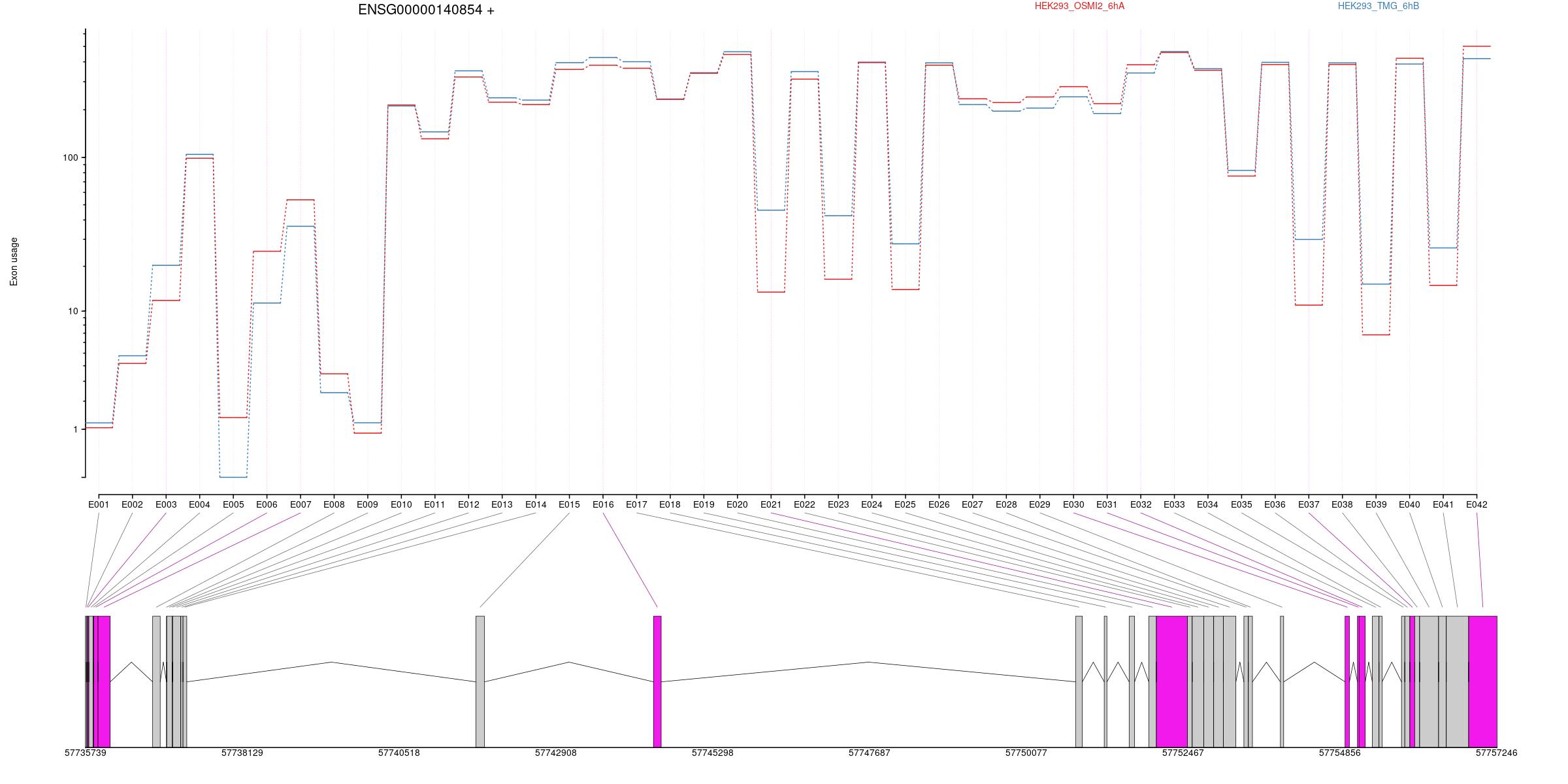This screenshot has height=784, width=1568.
Task: Select exon label E034
Action: (x=1207, y=504)
